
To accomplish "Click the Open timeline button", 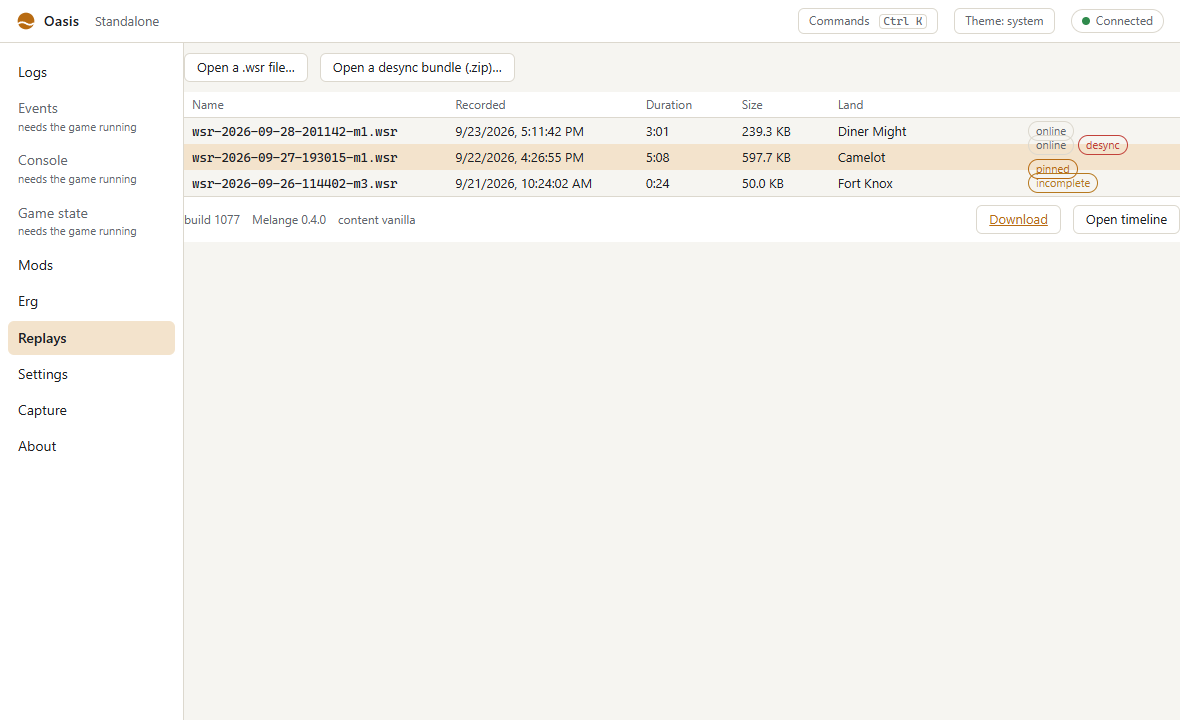I will click(x=1126, y=220).
